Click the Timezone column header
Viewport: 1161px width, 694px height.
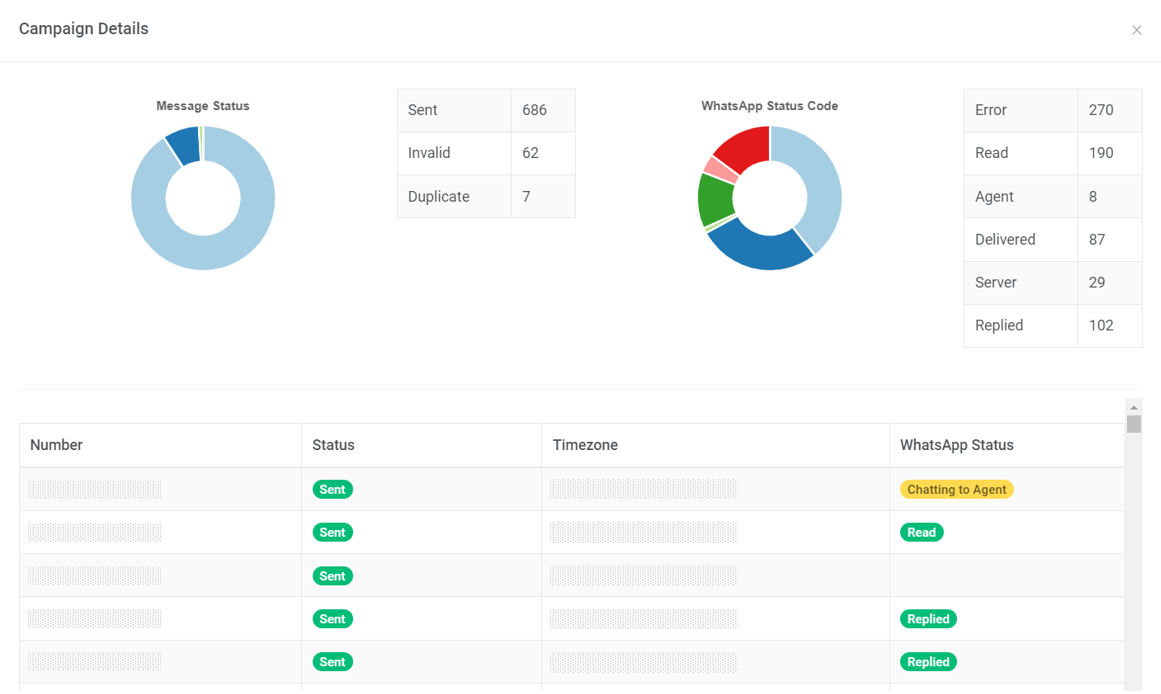[x=585, y=444]
